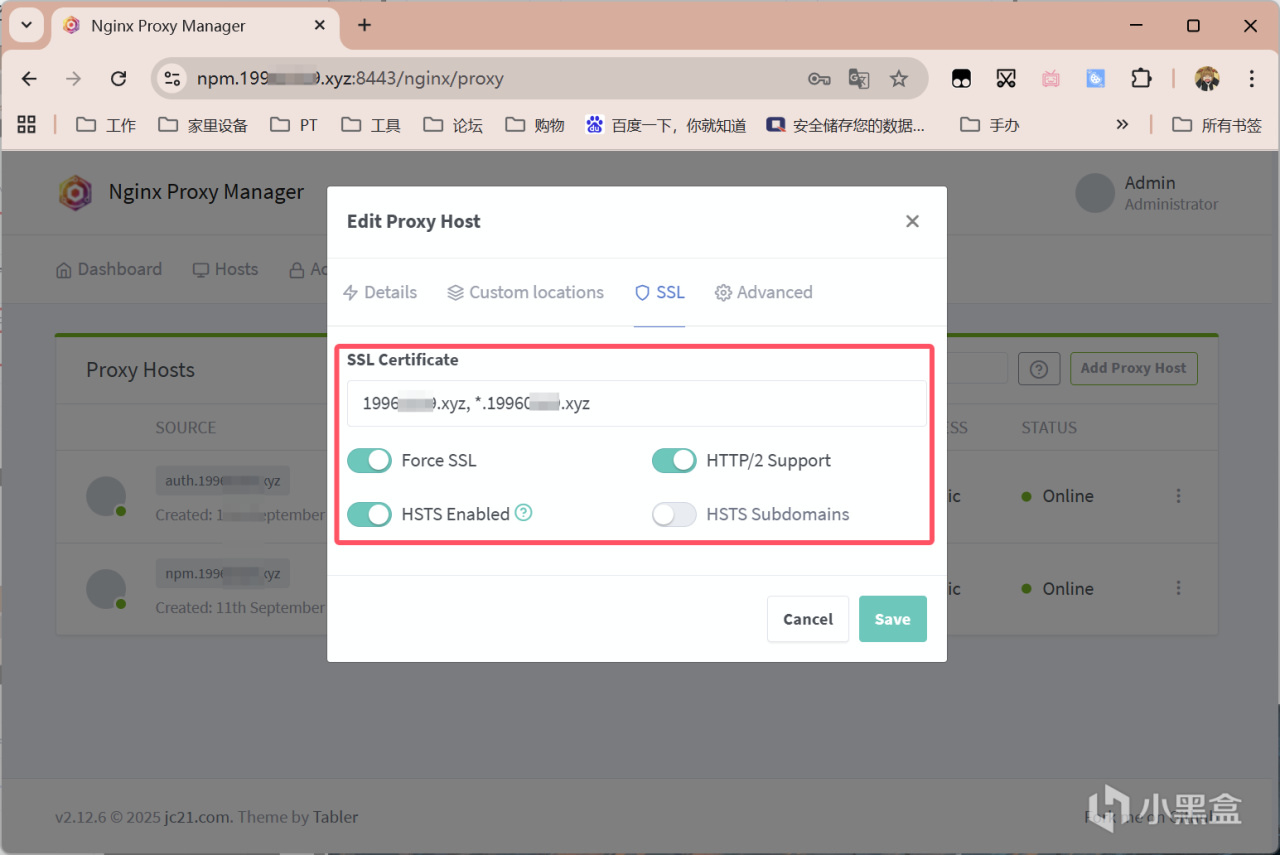Image resolution: width=1280 pixels, height=855 pixels.
Task: Open the browser profile avatar
Action: coord(1207,79)
